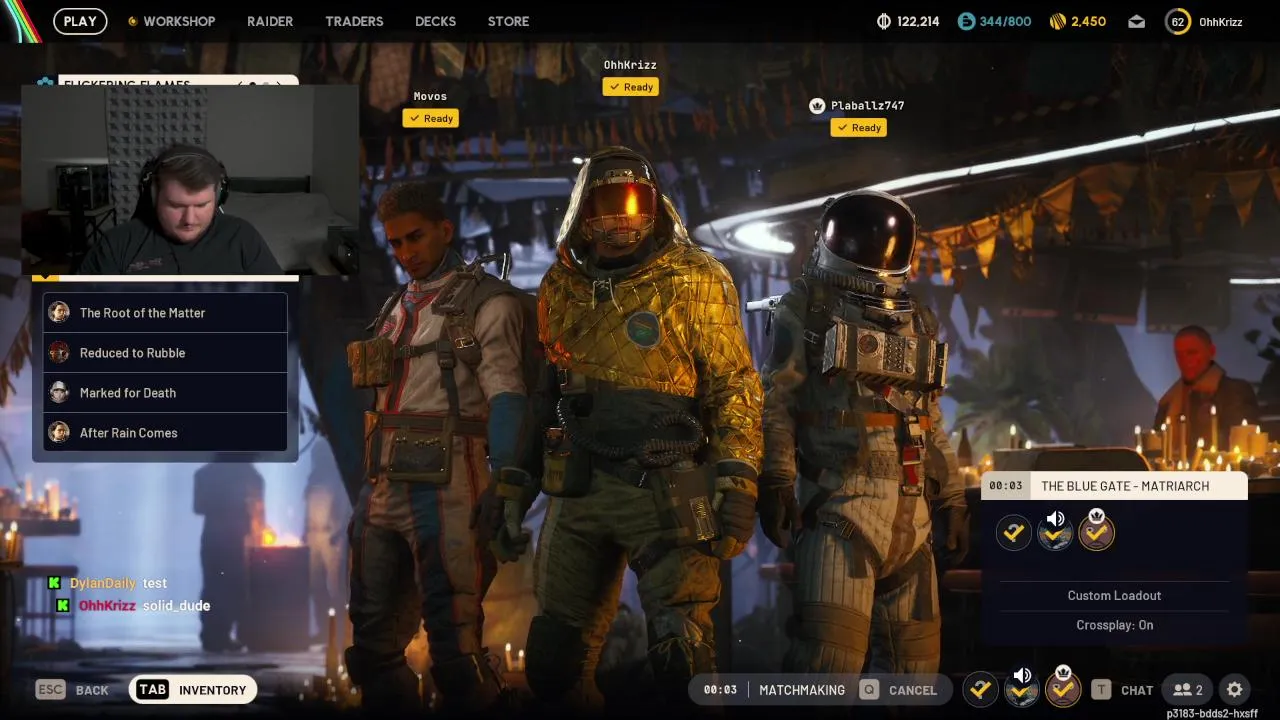1280x720 pixels.
Task: Open Inventory via the TAB button
Action: 194,690
